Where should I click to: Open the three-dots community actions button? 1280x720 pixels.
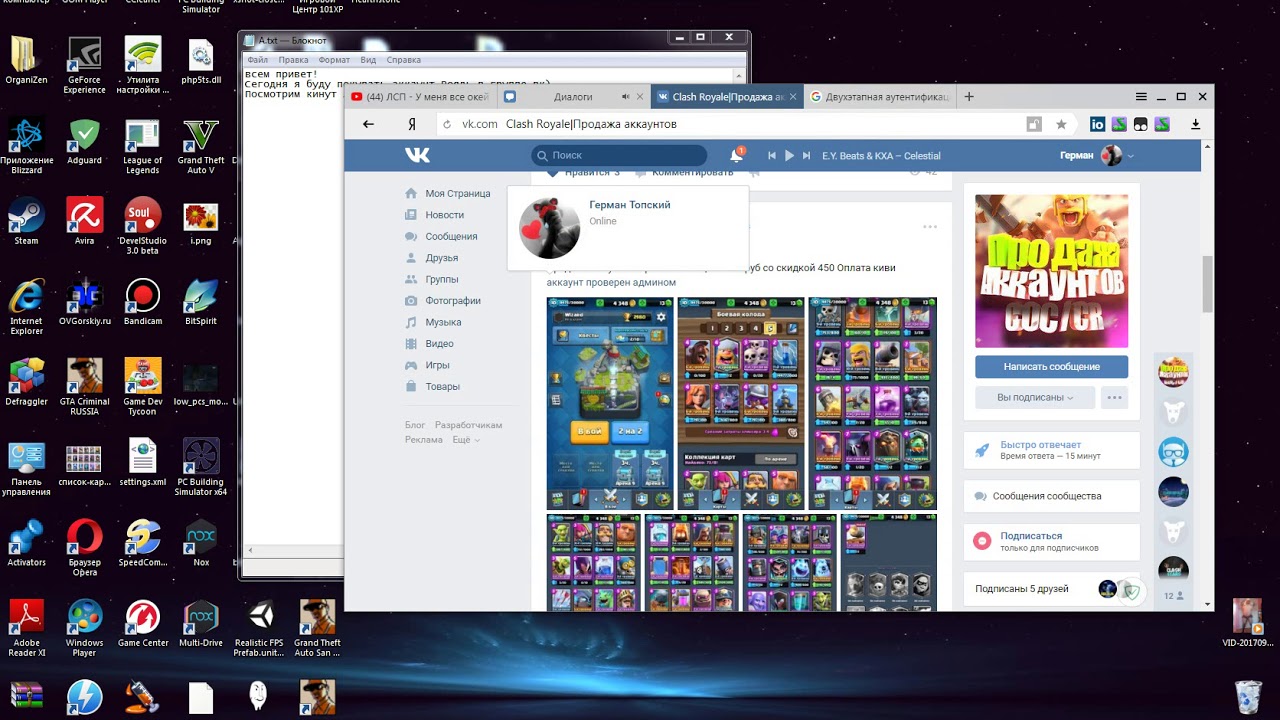[x=1114, y=397]
